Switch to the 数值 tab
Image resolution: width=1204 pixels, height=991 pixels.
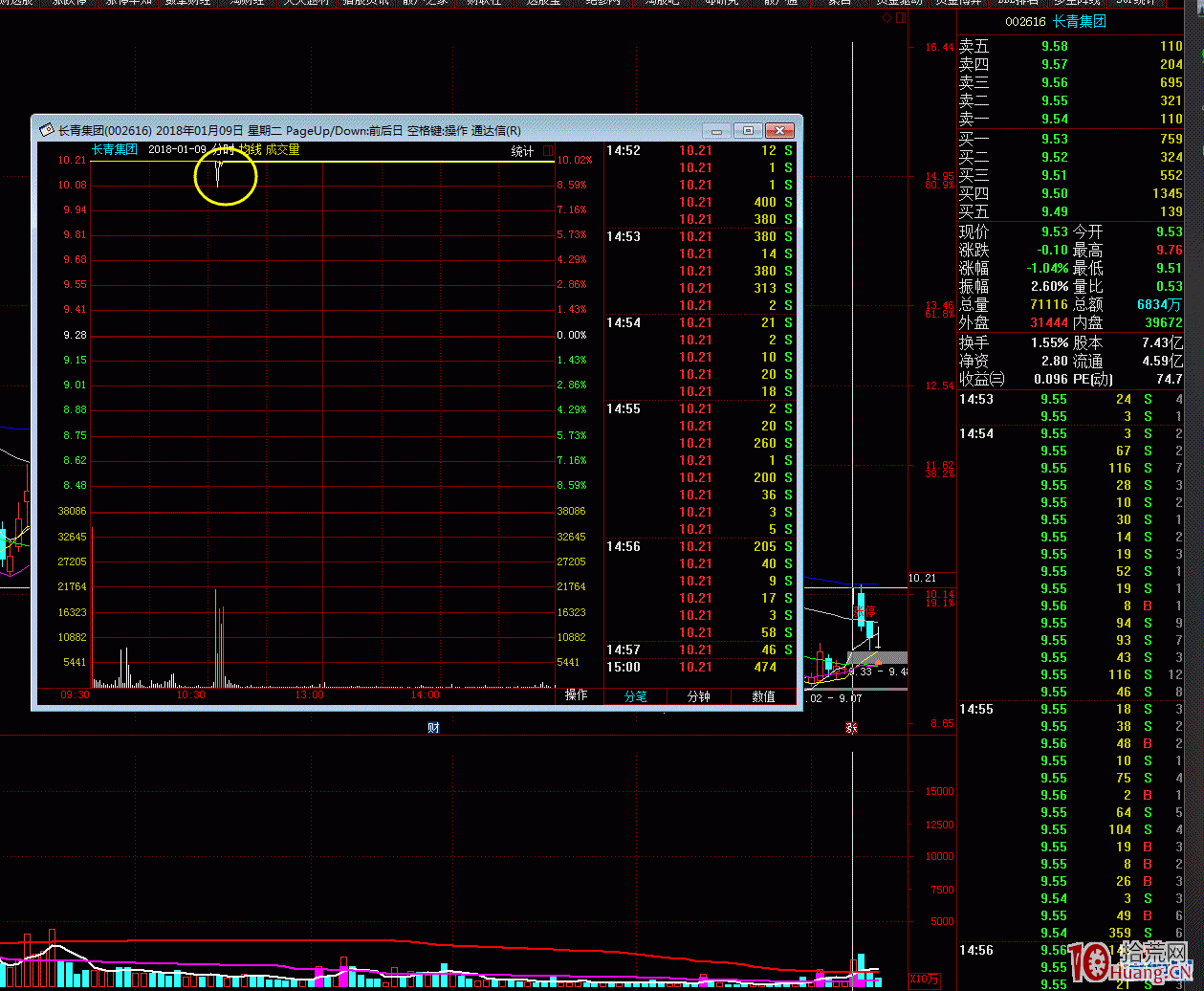763,696
